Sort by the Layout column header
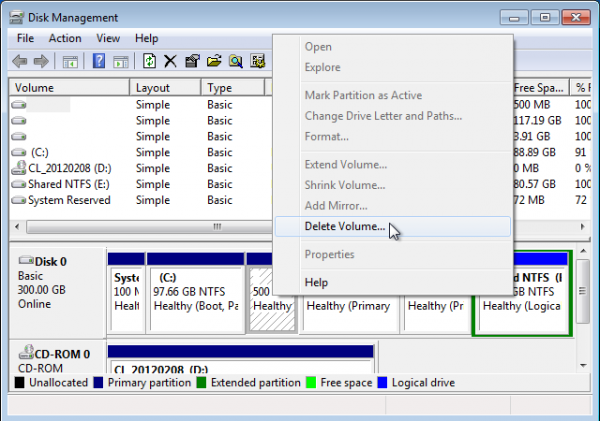This screenshot has height=421, width=600. tap(165, 88)
